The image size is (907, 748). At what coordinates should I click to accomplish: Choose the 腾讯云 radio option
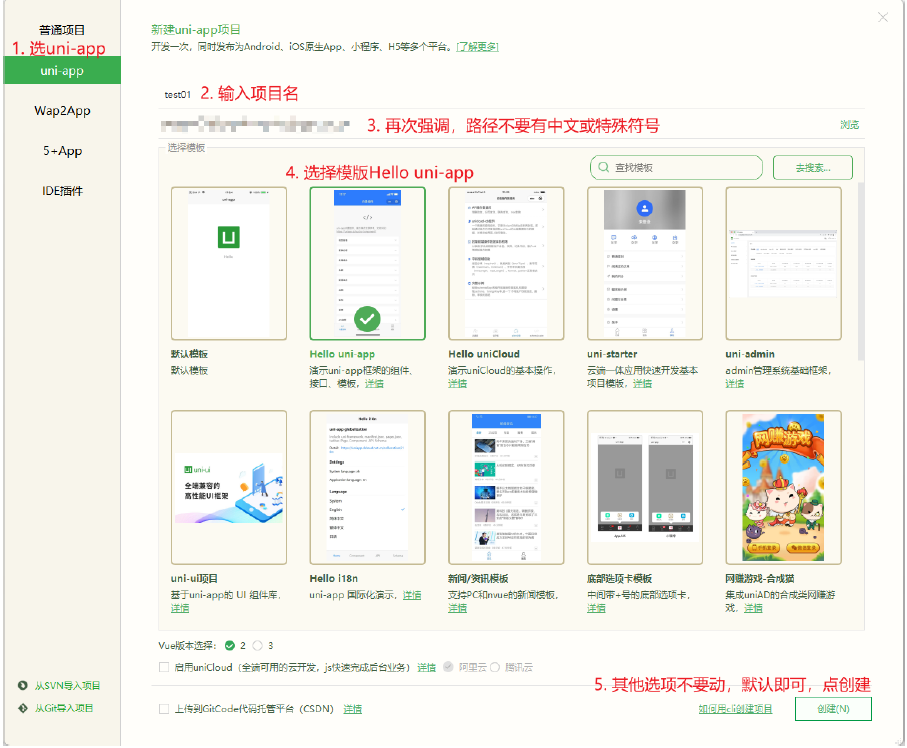tap(495, 667)
